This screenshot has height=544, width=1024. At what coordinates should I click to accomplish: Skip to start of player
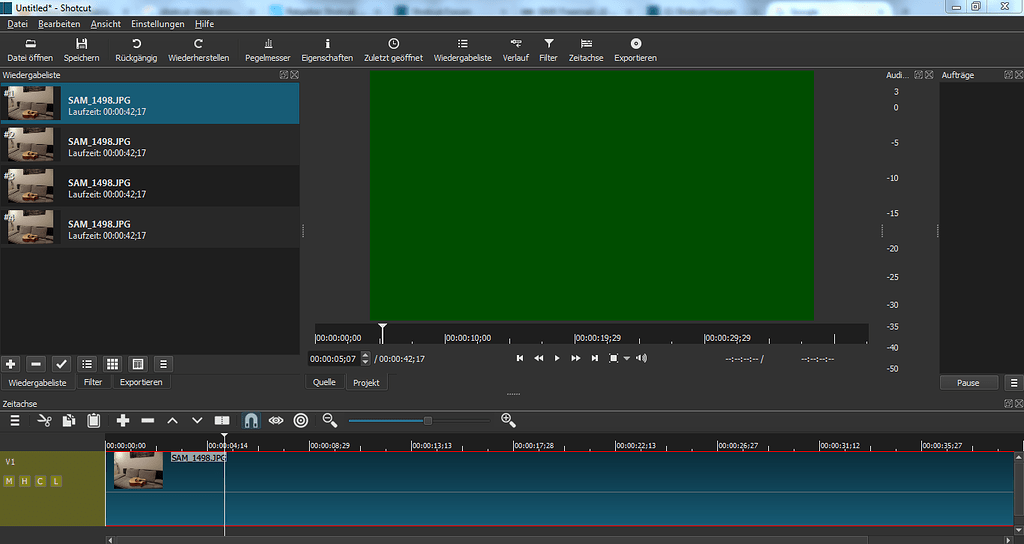(x=520, y=358)
